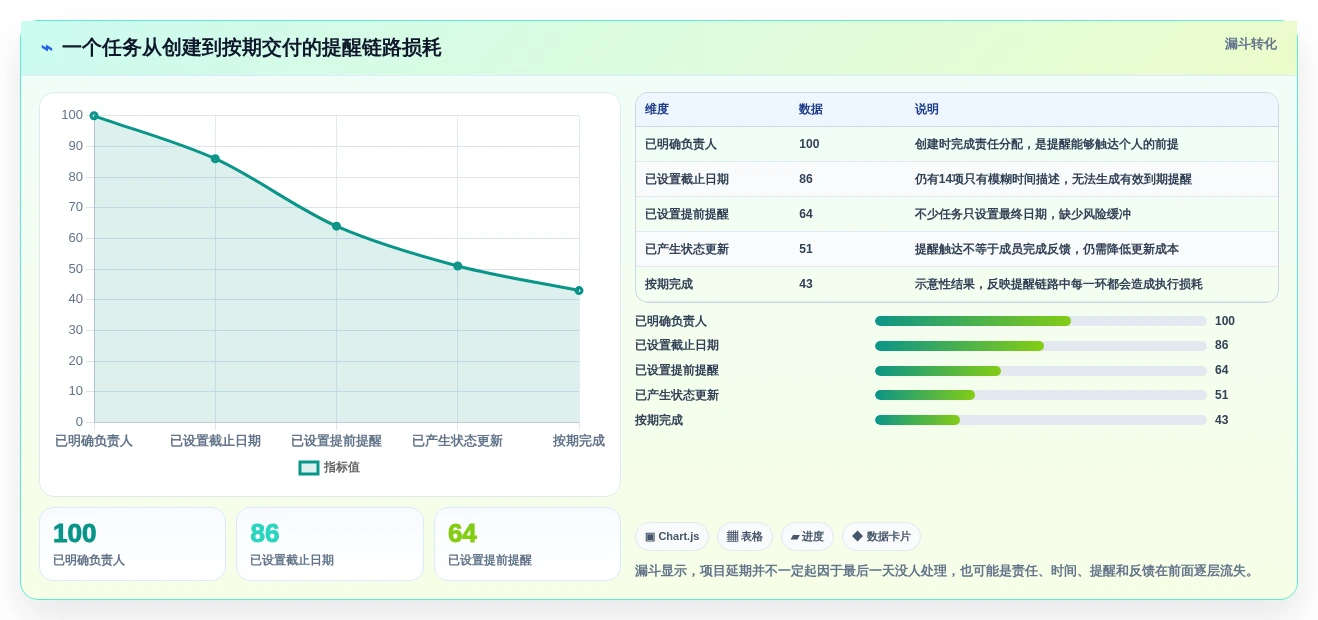Click description 不少任务只设置最终日期，缺少风险缓冲
This screenshot has height=620, width=1318.
[x=1023, y=214]
